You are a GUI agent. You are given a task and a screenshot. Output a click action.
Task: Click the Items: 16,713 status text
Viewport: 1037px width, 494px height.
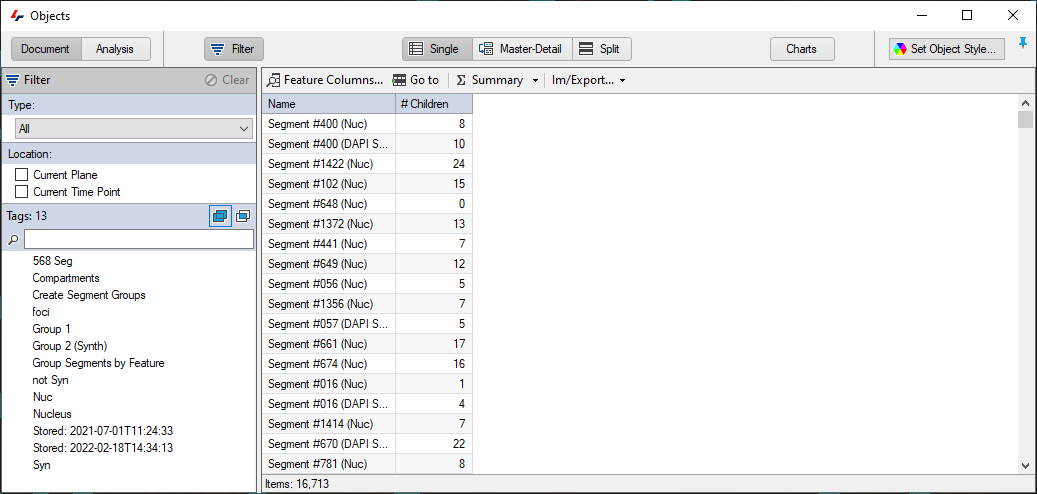point(297,484)
